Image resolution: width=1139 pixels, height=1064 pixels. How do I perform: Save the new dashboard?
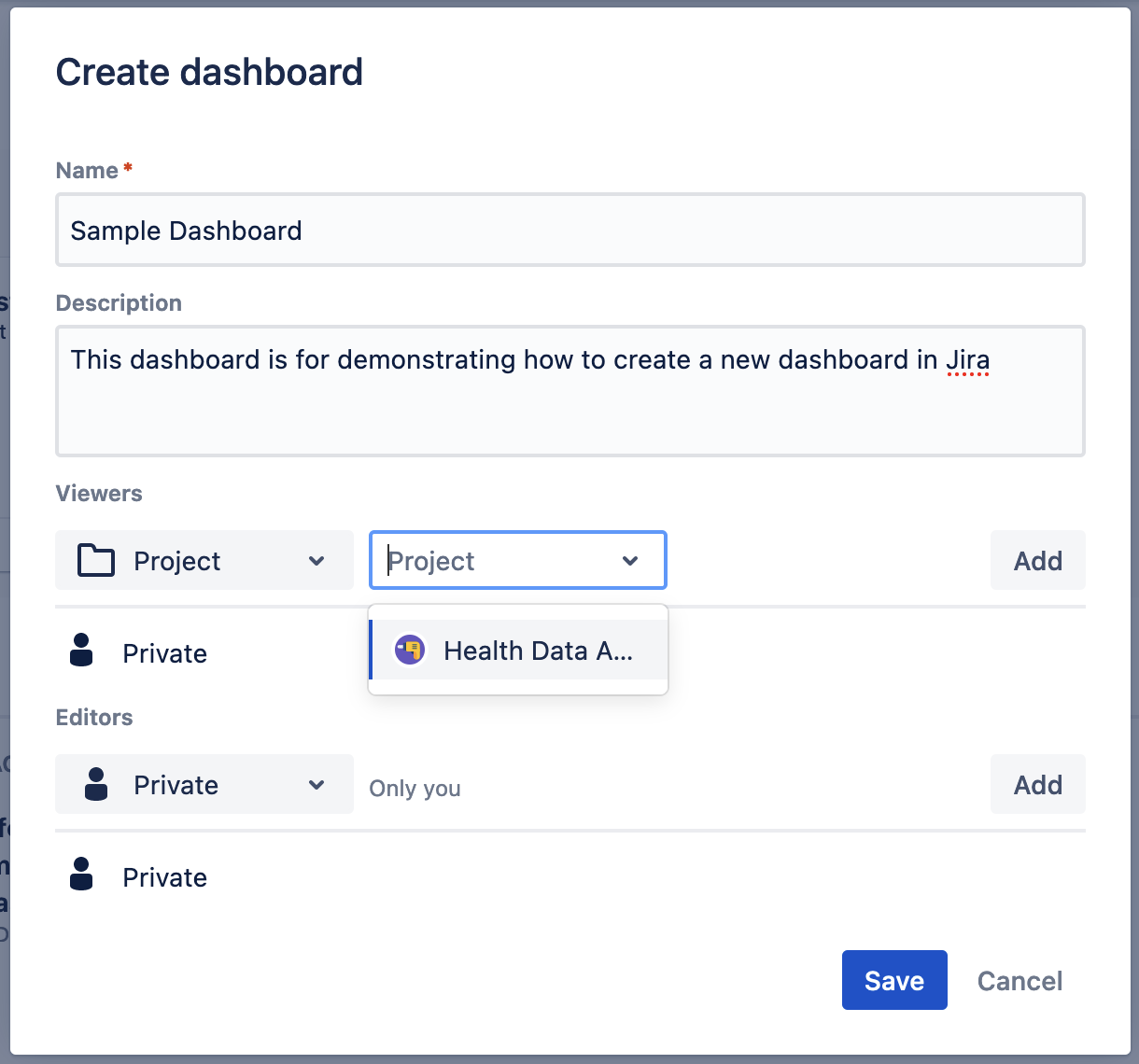893,980
